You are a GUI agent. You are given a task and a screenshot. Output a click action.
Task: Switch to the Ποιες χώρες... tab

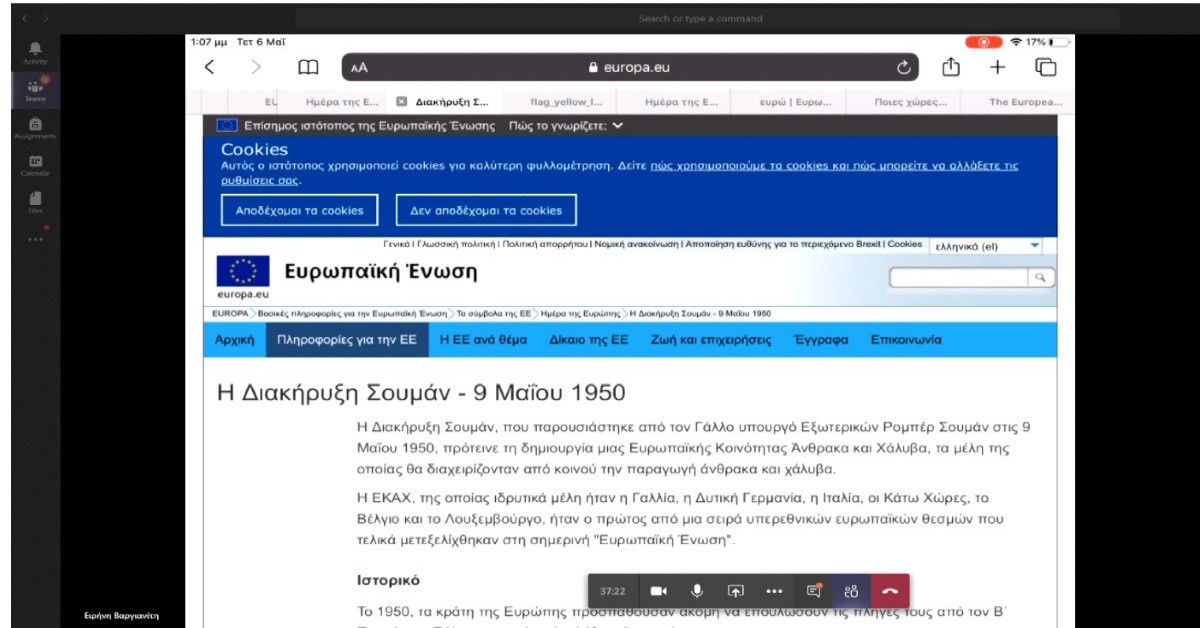[x=903, y=101]
